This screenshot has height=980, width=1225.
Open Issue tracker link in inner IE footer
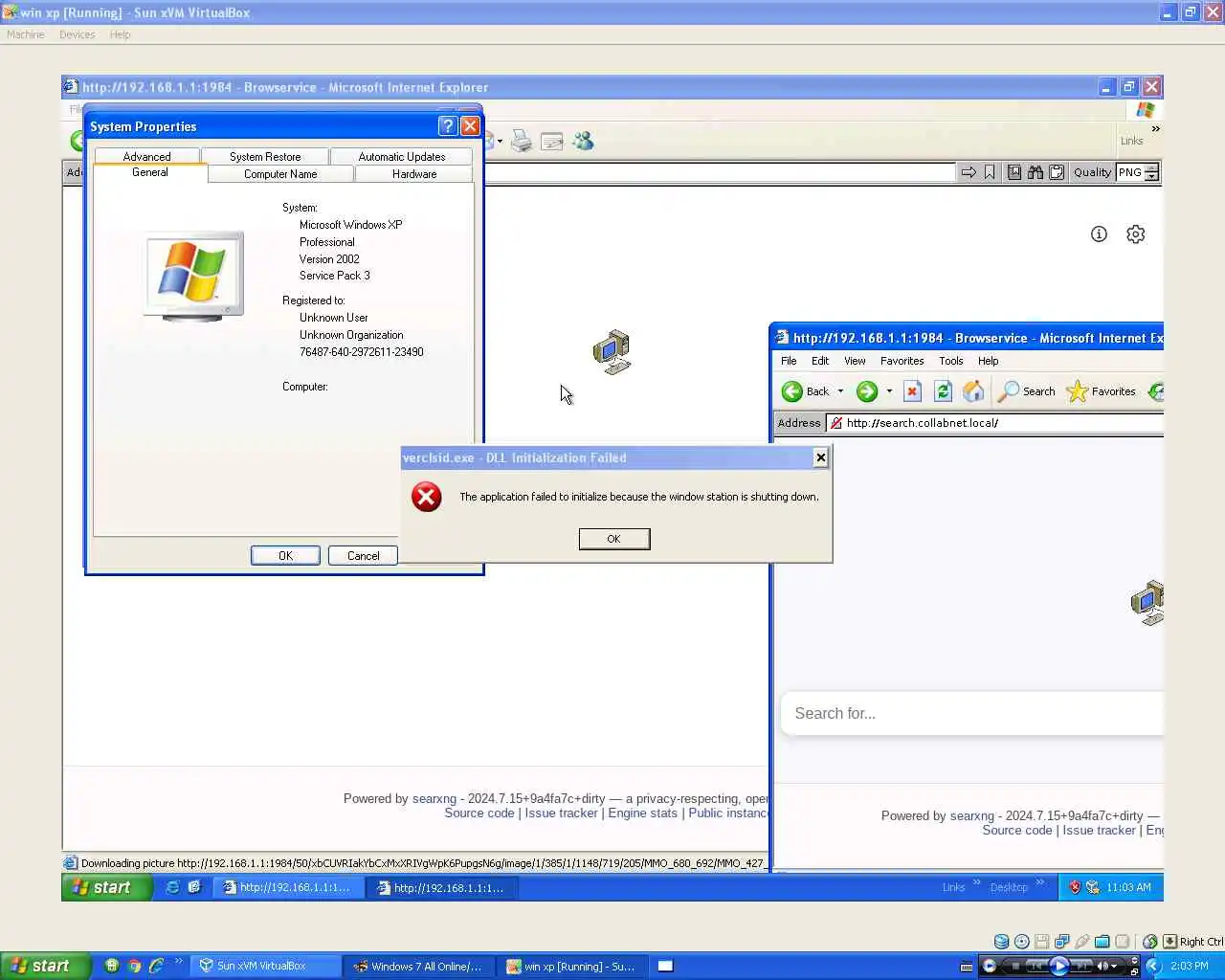pyautogui.click(x=1099, y=830)
